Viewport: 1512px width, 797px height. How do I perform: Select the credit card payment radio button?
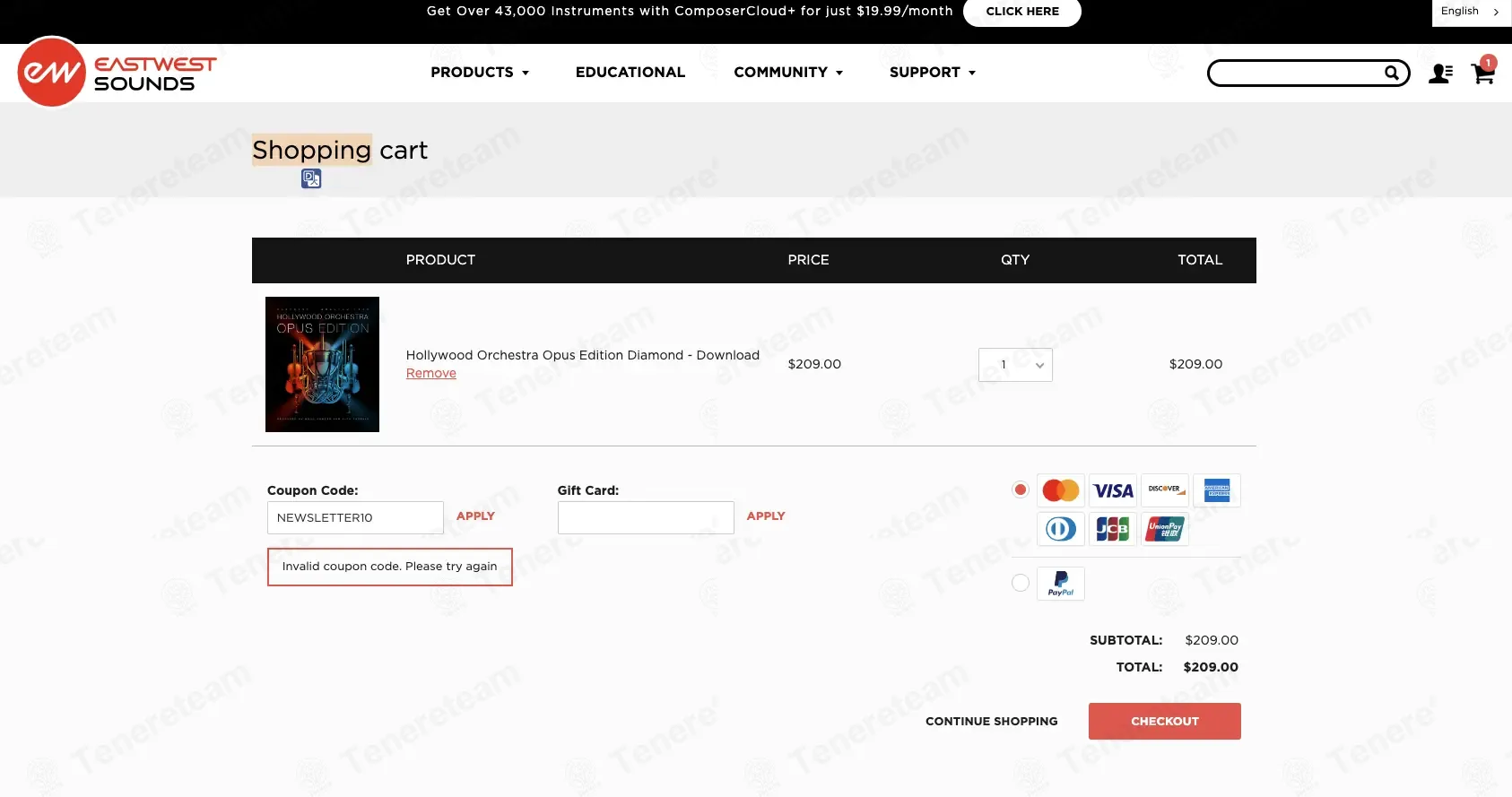pos(1021,489)
